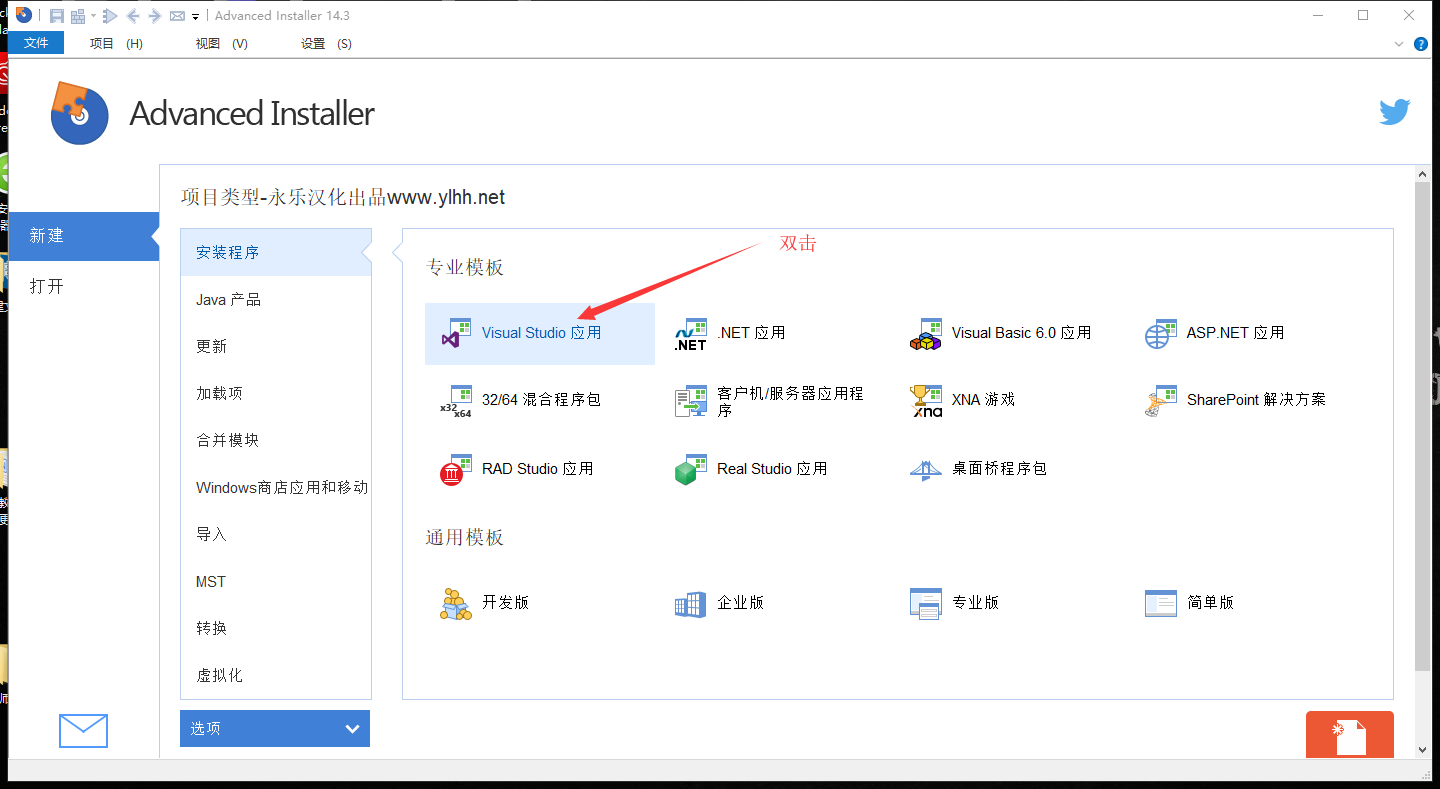Click the 企业版 template icon
The height and width of the screenshot is (789, 1440).
tap(691, 604)
